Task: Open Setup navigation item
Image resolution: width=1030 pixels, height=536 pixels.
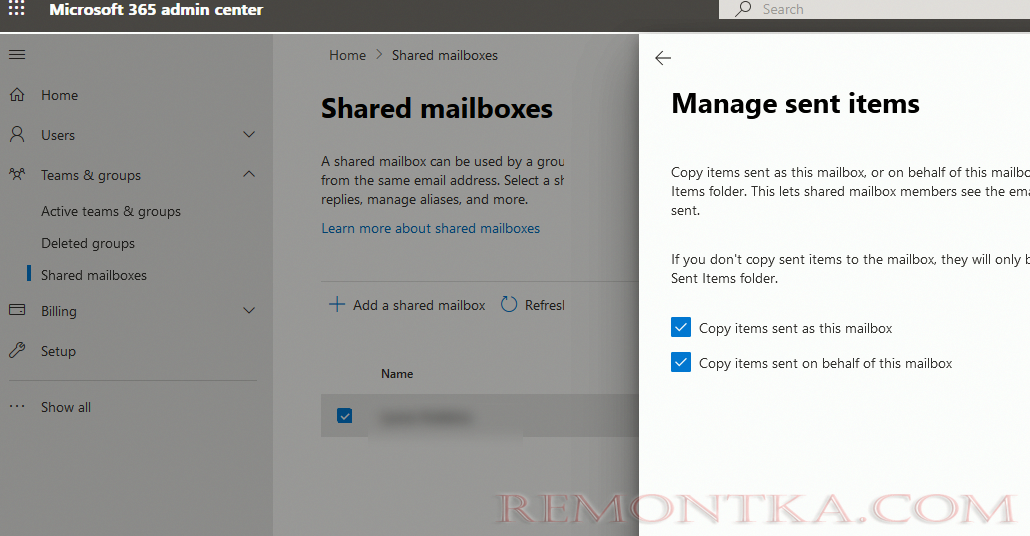Action: [x=58, y=351]
